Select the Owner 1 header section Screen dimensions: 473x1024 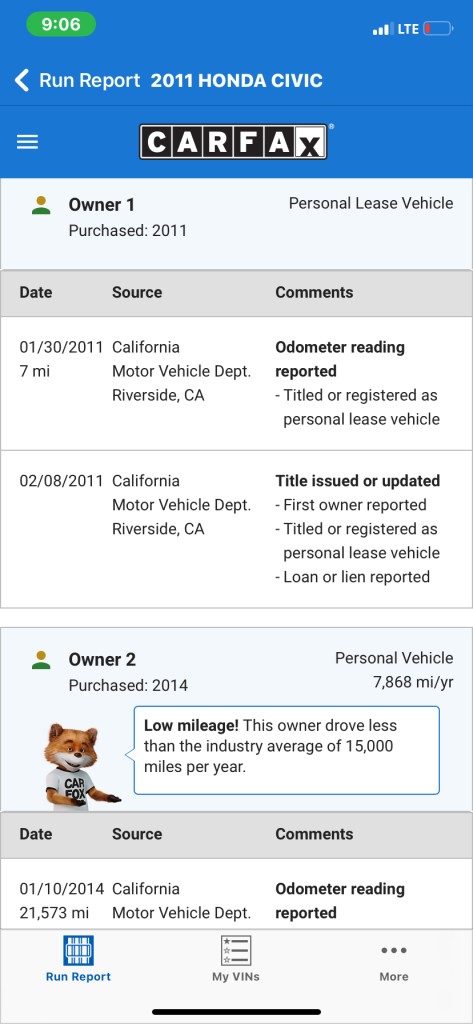pos(236,223)
